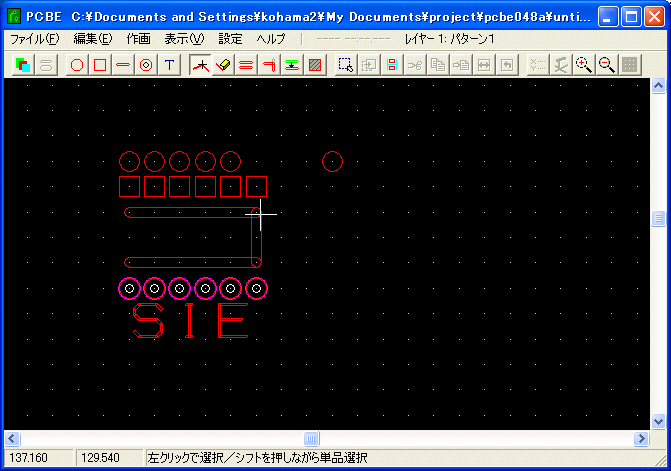Toggle the grid display button
The height and width of the screenshot is (471, 671).
tap(629, 65)
